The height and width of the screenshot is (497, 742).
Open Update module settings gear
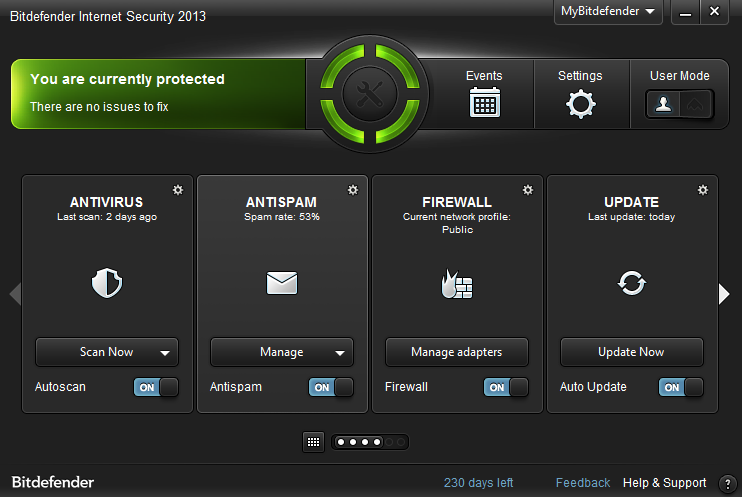pos(703,190)
